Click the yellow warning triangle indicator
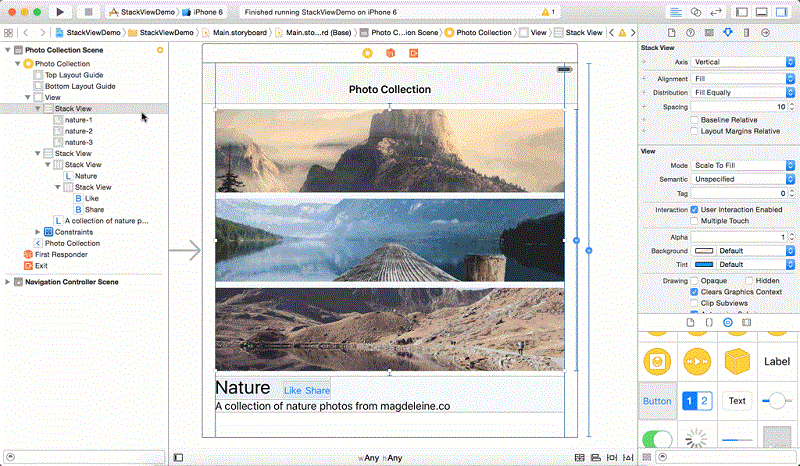Screen dimensions: 800x466 tap(545, 12)
